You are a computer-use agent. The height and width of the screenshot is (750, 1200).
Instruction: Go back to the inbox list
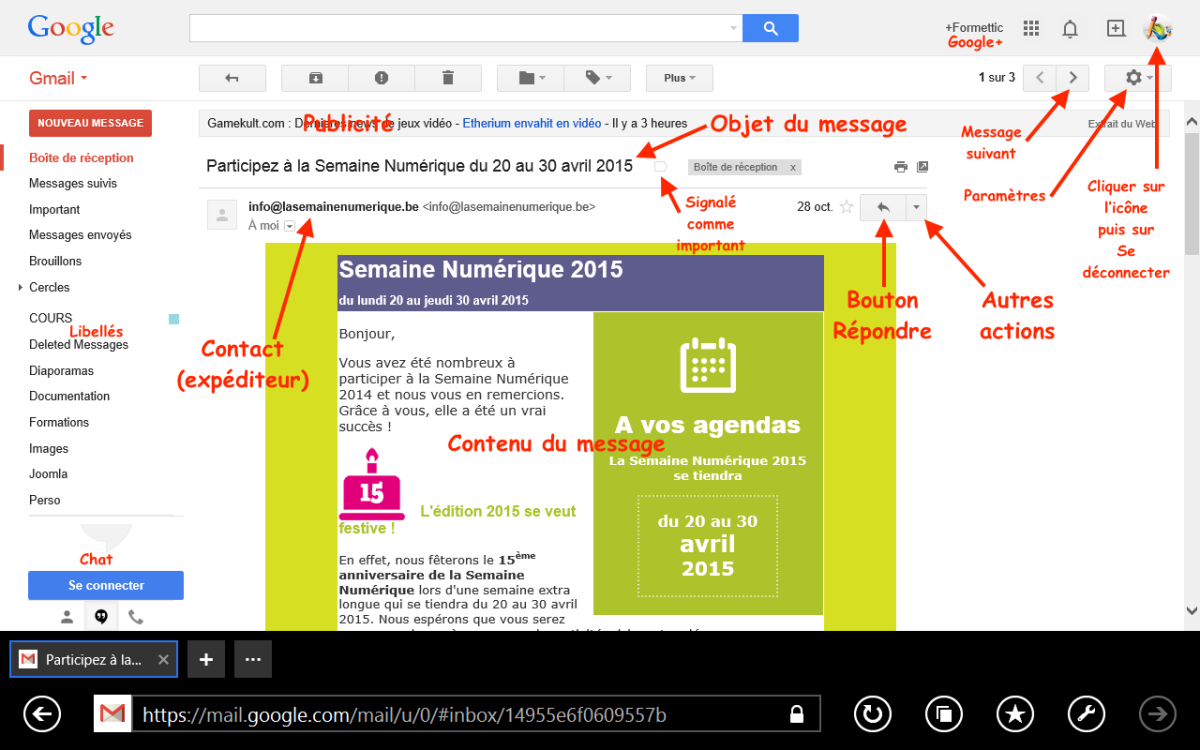(232, 78)
